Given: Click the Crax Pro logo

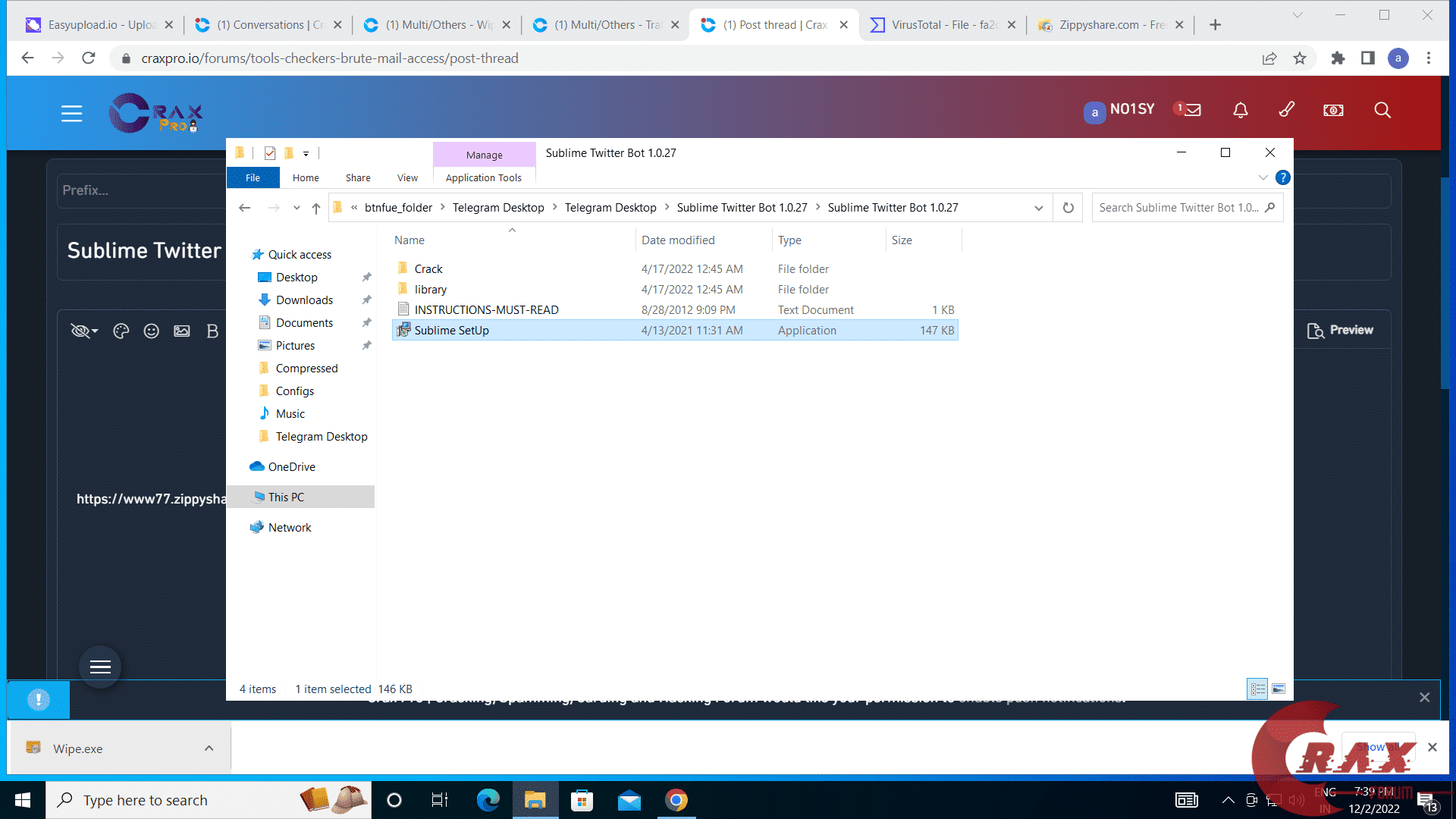Looking at the screenshot, I should [x=156, y=114].
